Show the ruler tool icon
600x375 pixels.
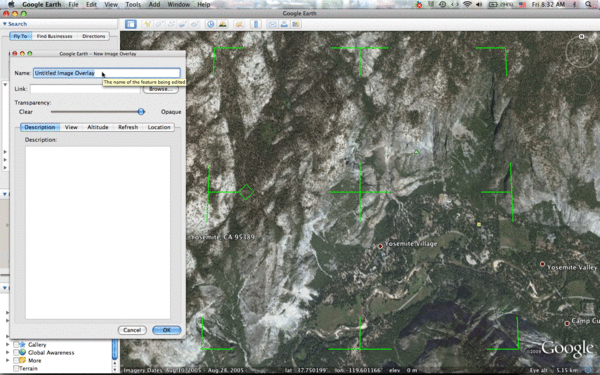point(256,24)
